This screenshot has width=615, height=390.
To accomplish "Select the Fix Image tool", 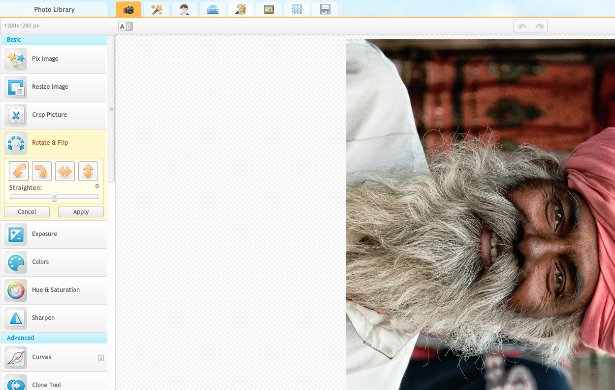I will click(54, 59).
